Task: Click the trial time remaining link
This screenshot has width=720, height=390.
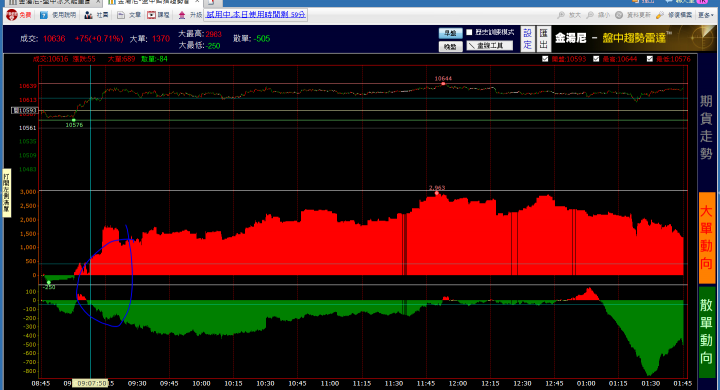Action: [x=255, y=15]
